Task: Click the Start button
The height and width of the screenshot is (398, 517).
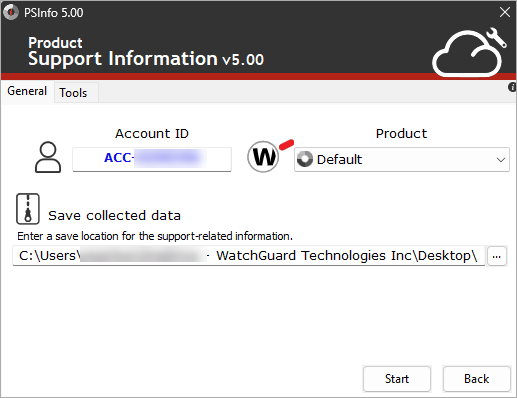Action: [397, 379]
